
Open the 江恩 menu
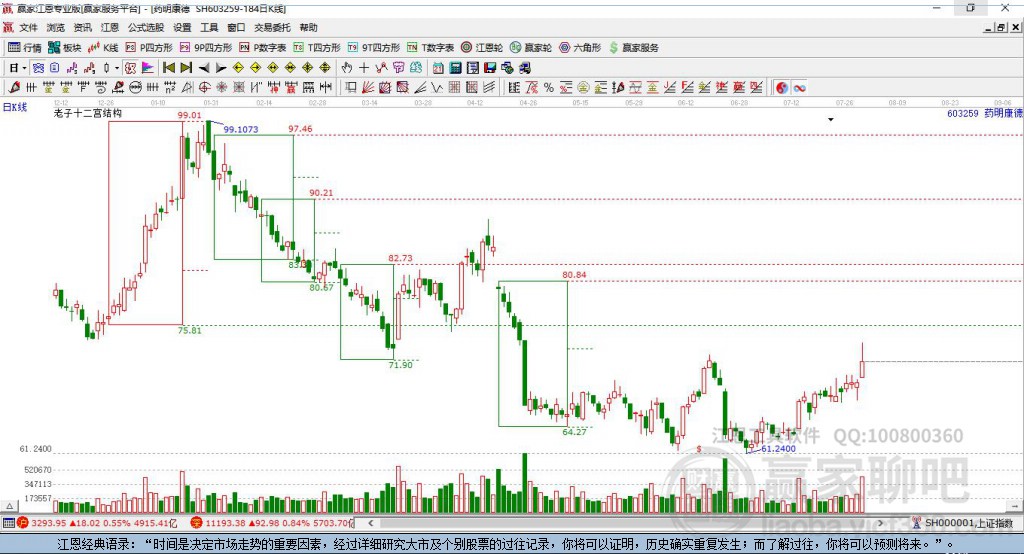coord(110,27)
